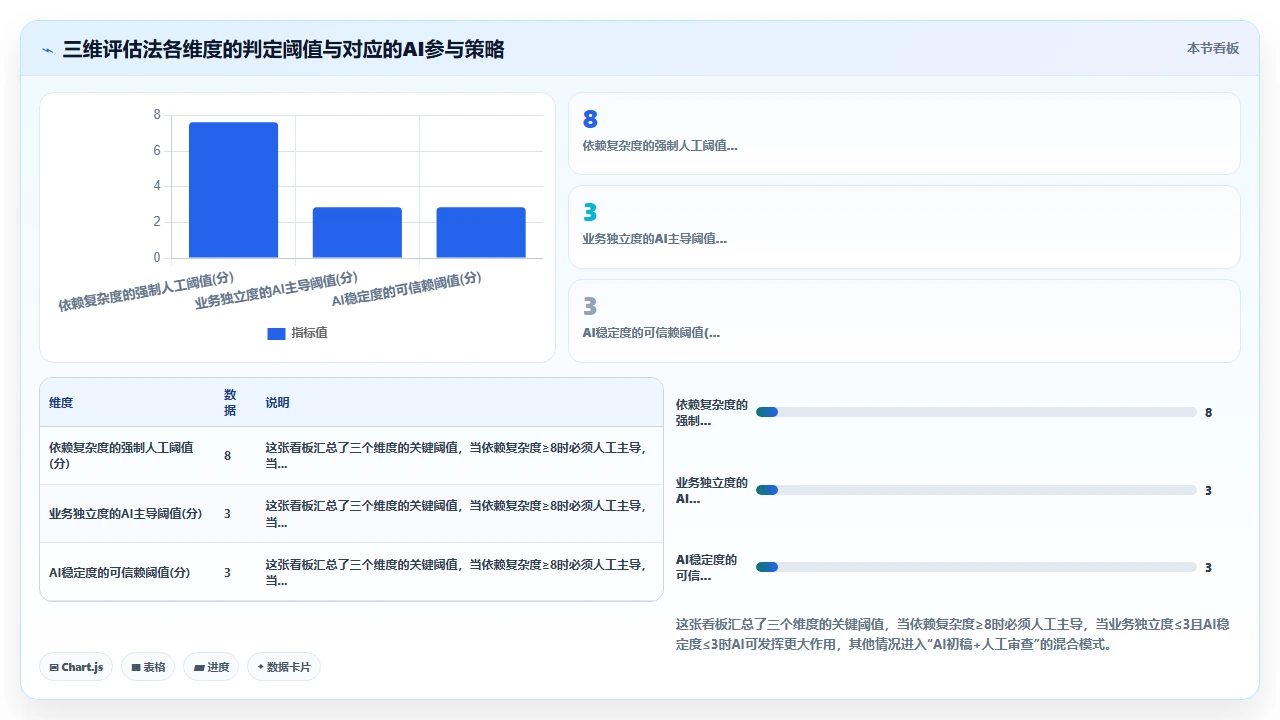The width and height of the screenshot is (1280, 720).
Task: Click the 本节看板 label
Action: click(x=1213, y=48)
